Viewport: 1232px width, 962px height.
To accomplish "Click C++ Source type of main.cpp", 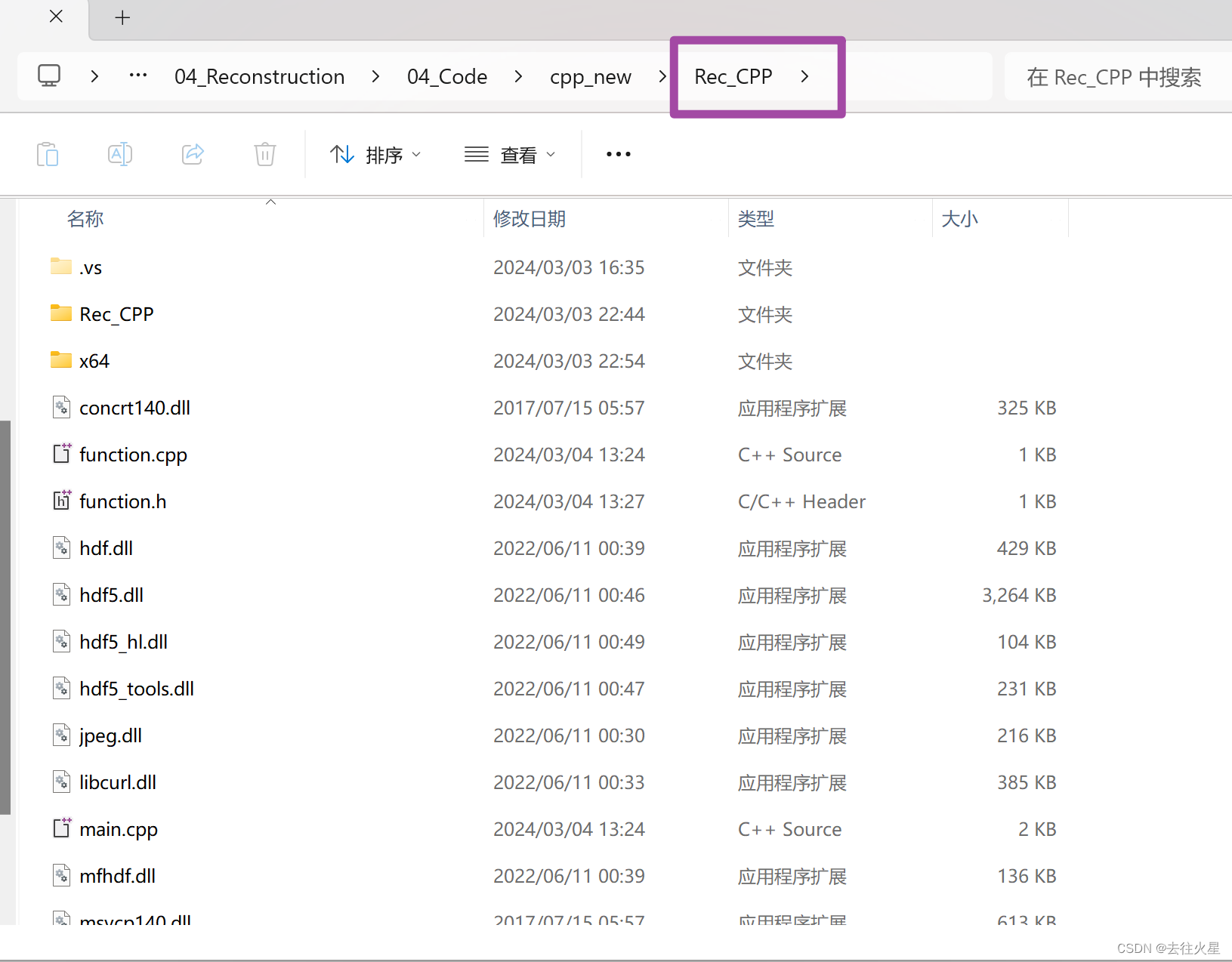I will [789, 829].
